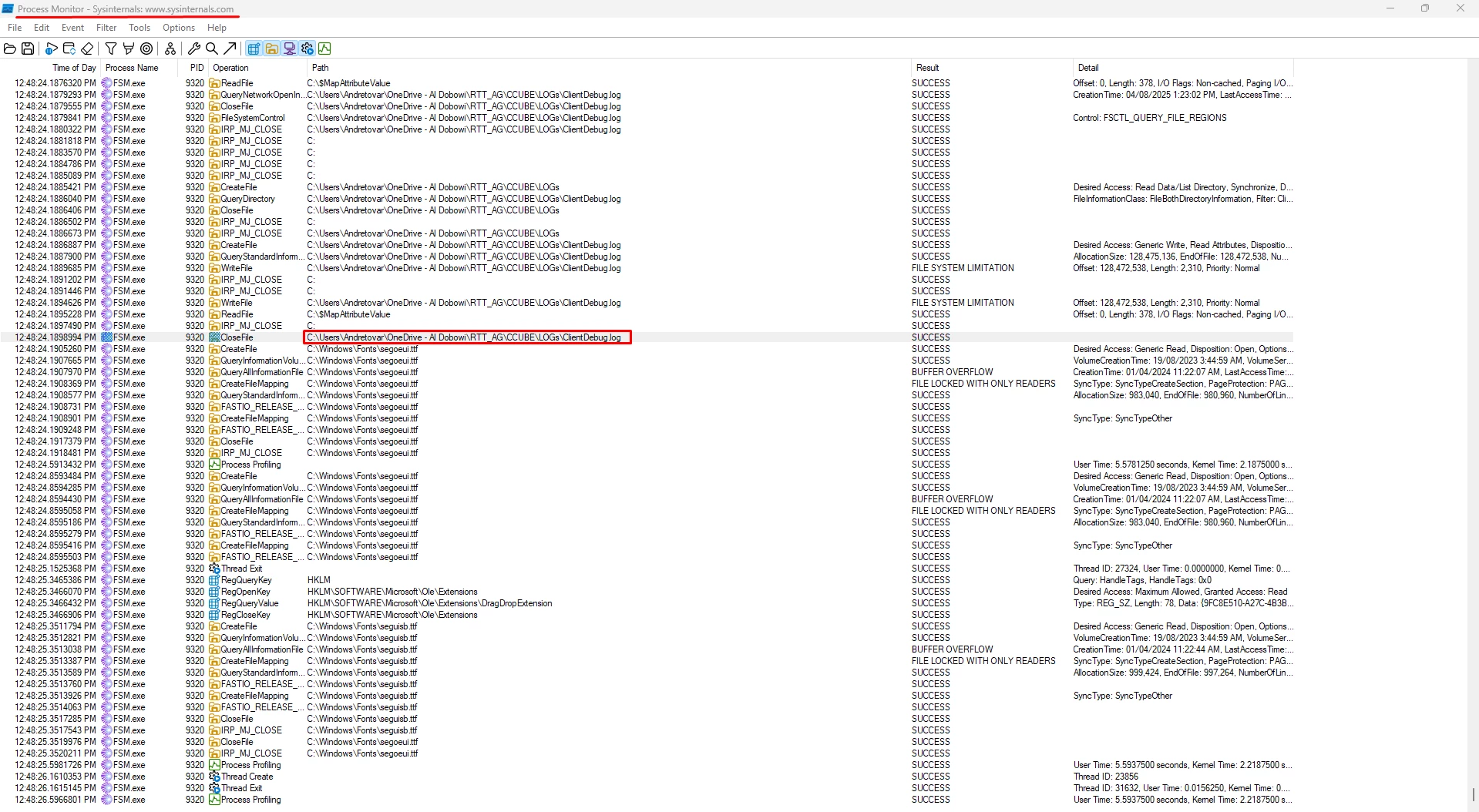Open the Filter dialog via funnel icon
The image size is (1479, 812).
tap(111, 49)
